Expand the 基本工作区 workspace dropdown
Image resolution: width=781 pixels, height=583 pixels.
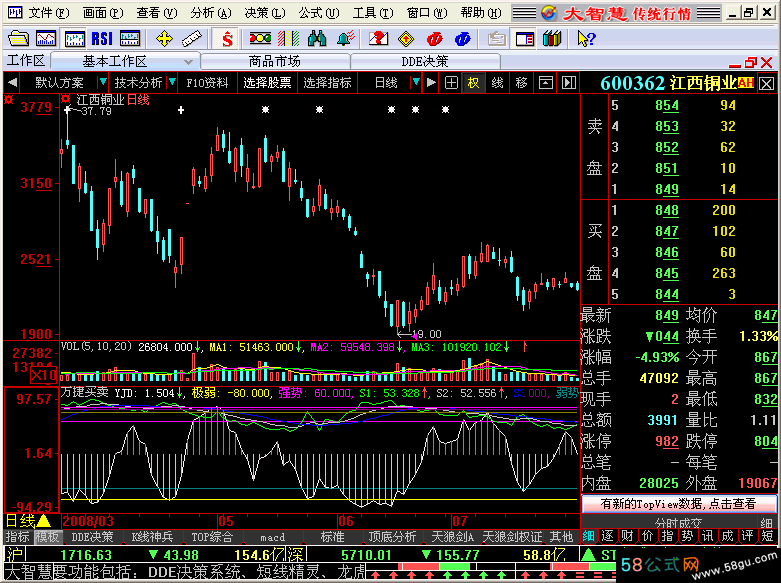[x=188, y=62]
